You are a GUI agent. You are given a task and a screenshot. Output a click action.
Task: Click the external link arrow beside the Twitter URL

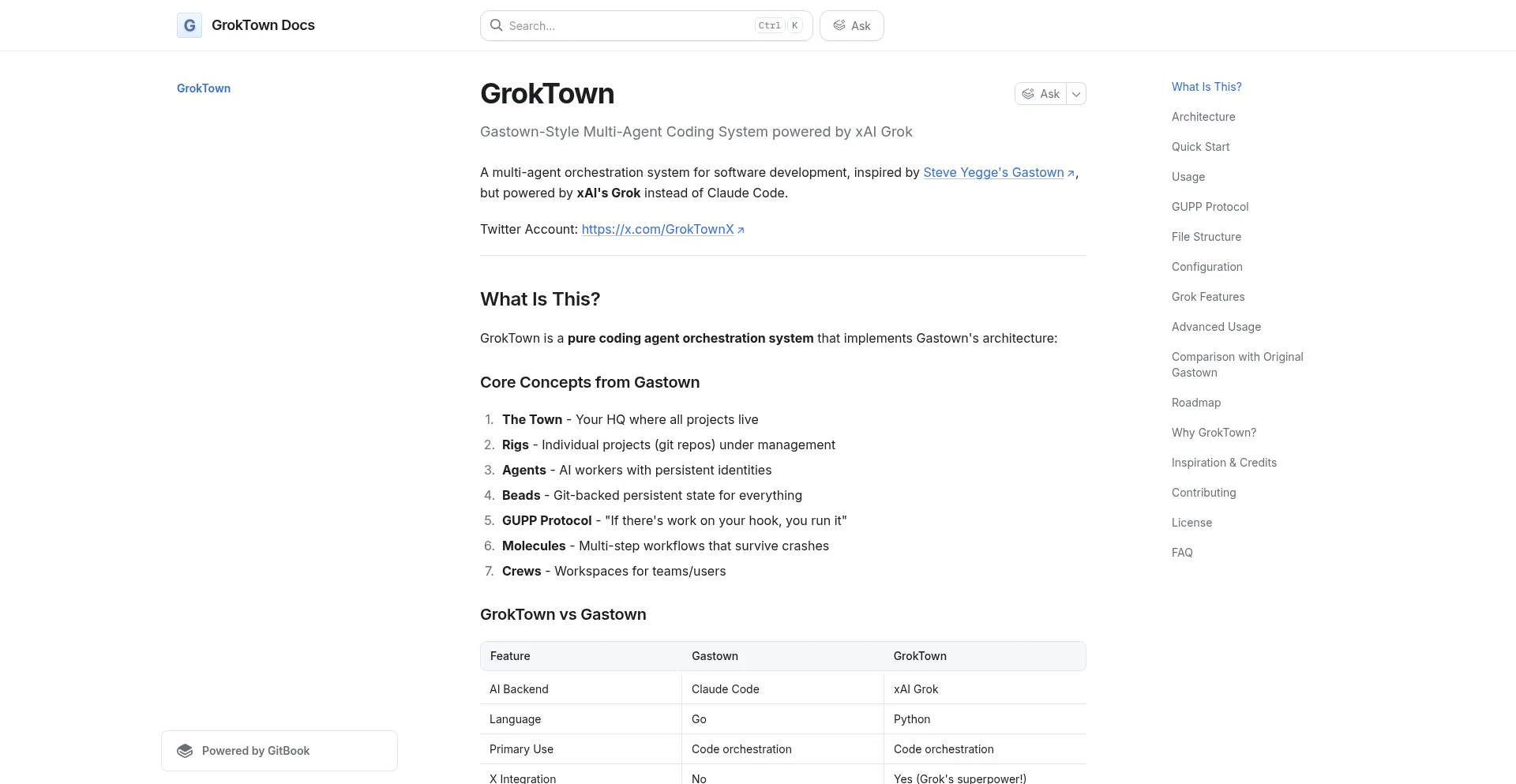pyautogui.click(x=741, y=230)
